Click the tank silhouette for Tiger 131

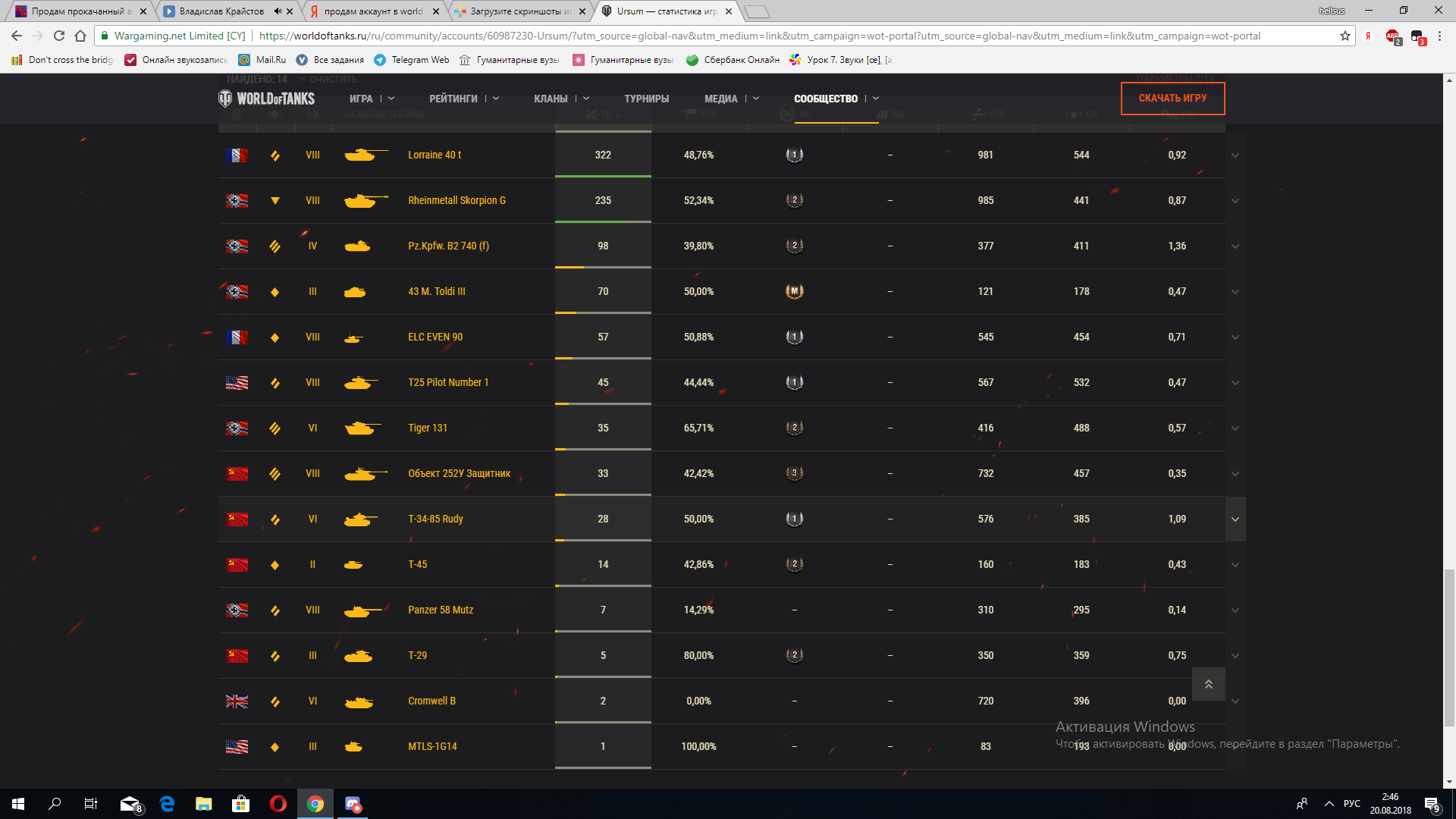coord(362,428)
